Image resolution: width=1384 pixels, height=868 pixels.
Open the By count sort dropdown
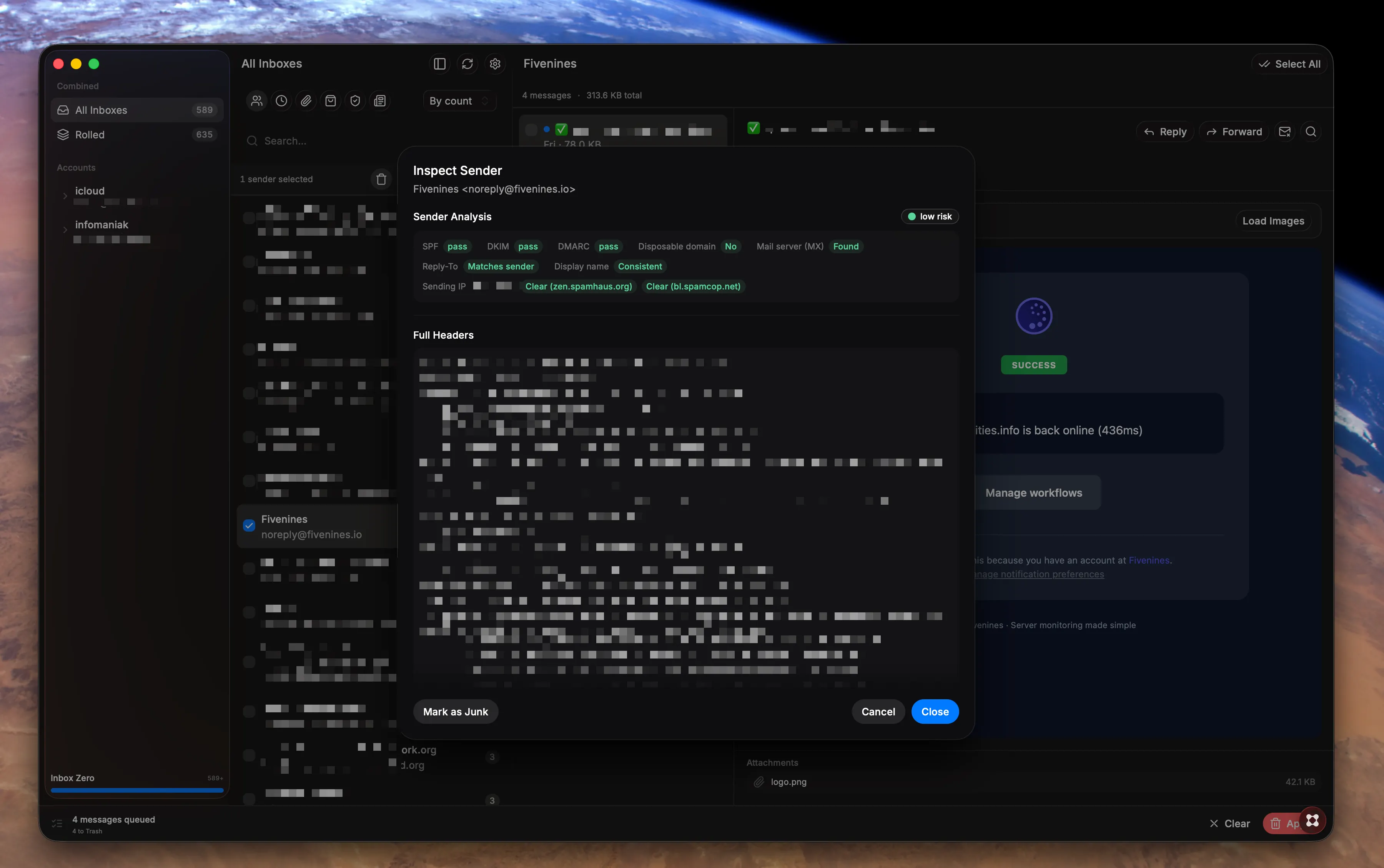point(459,101)
